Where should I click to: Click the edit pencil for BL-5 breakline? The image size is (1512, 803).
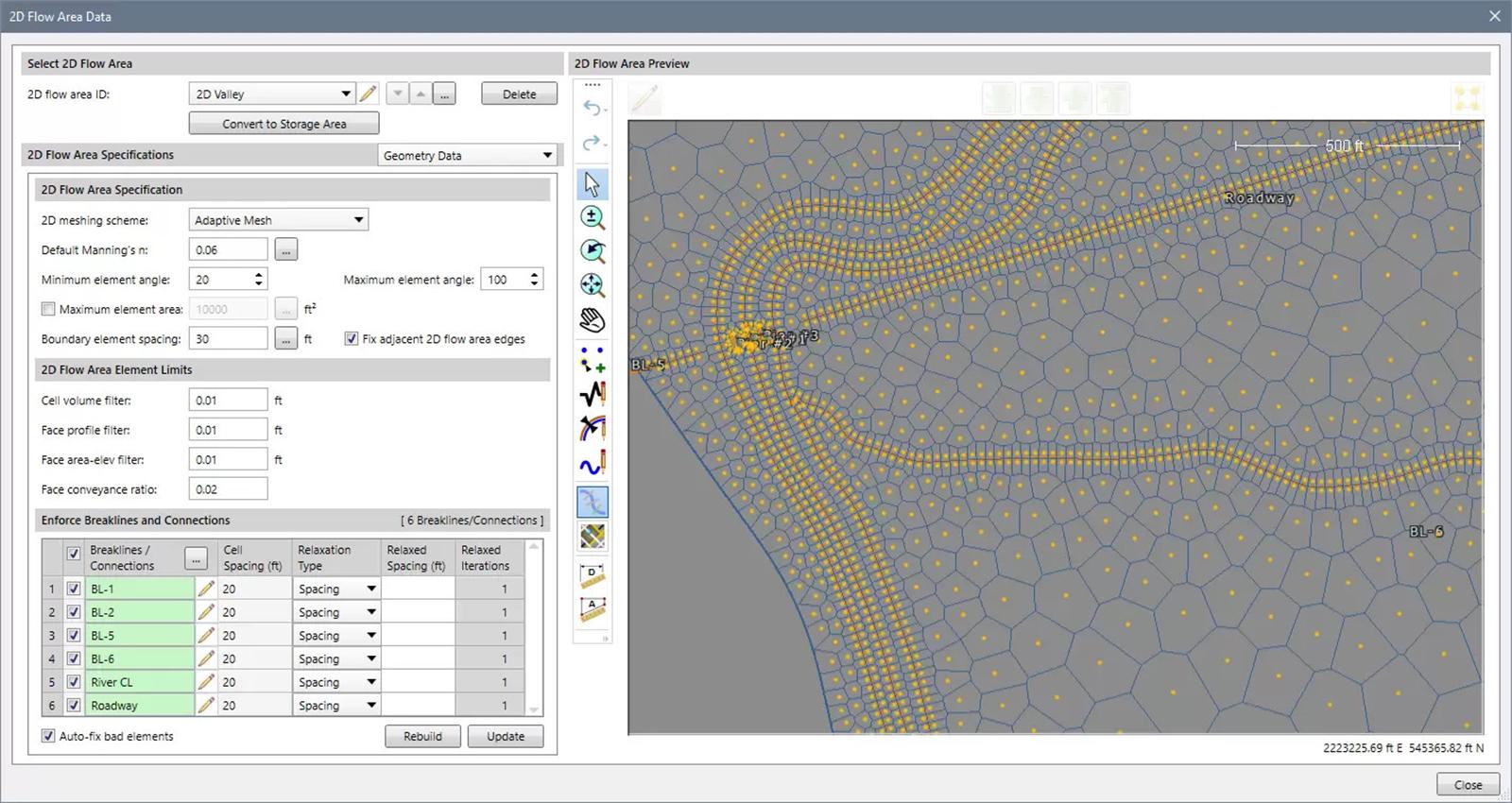coord(206,635)
